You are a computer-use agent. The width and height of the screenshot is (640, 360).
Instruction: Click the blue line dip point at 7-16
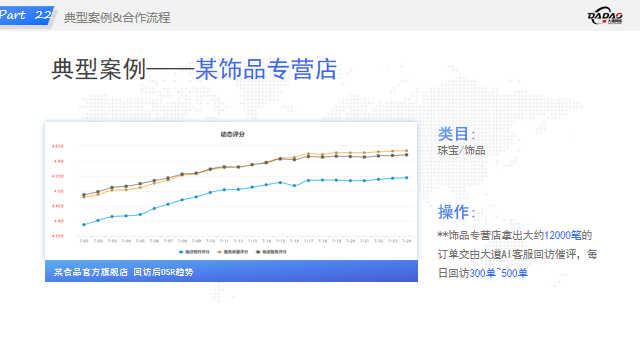(x=294, y=186)
